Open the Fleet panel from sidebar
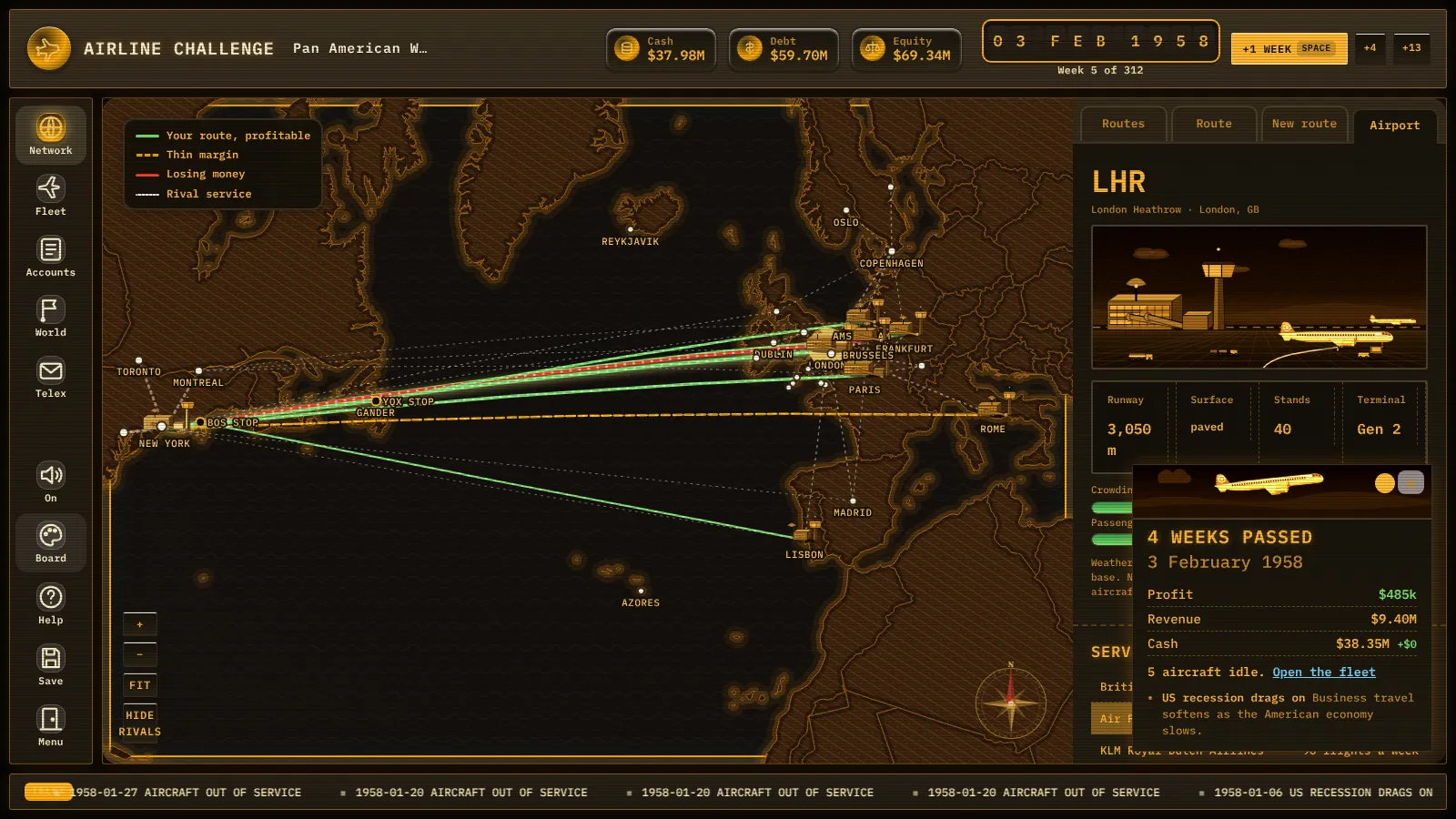The height and width of the screenshot is (819, 1456). coord(51,196)
